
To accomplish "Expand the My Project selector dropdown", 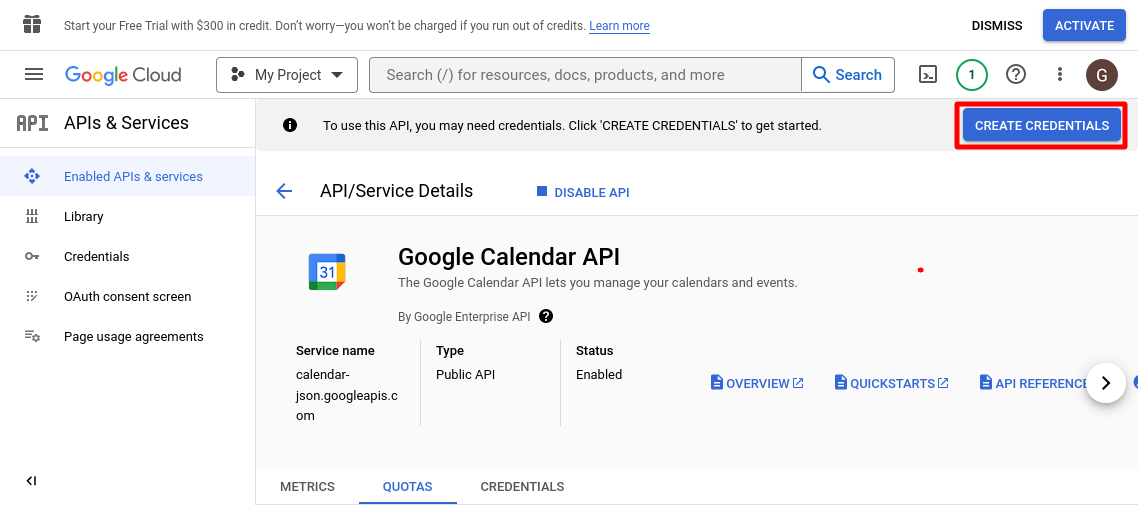I will 286,75.
